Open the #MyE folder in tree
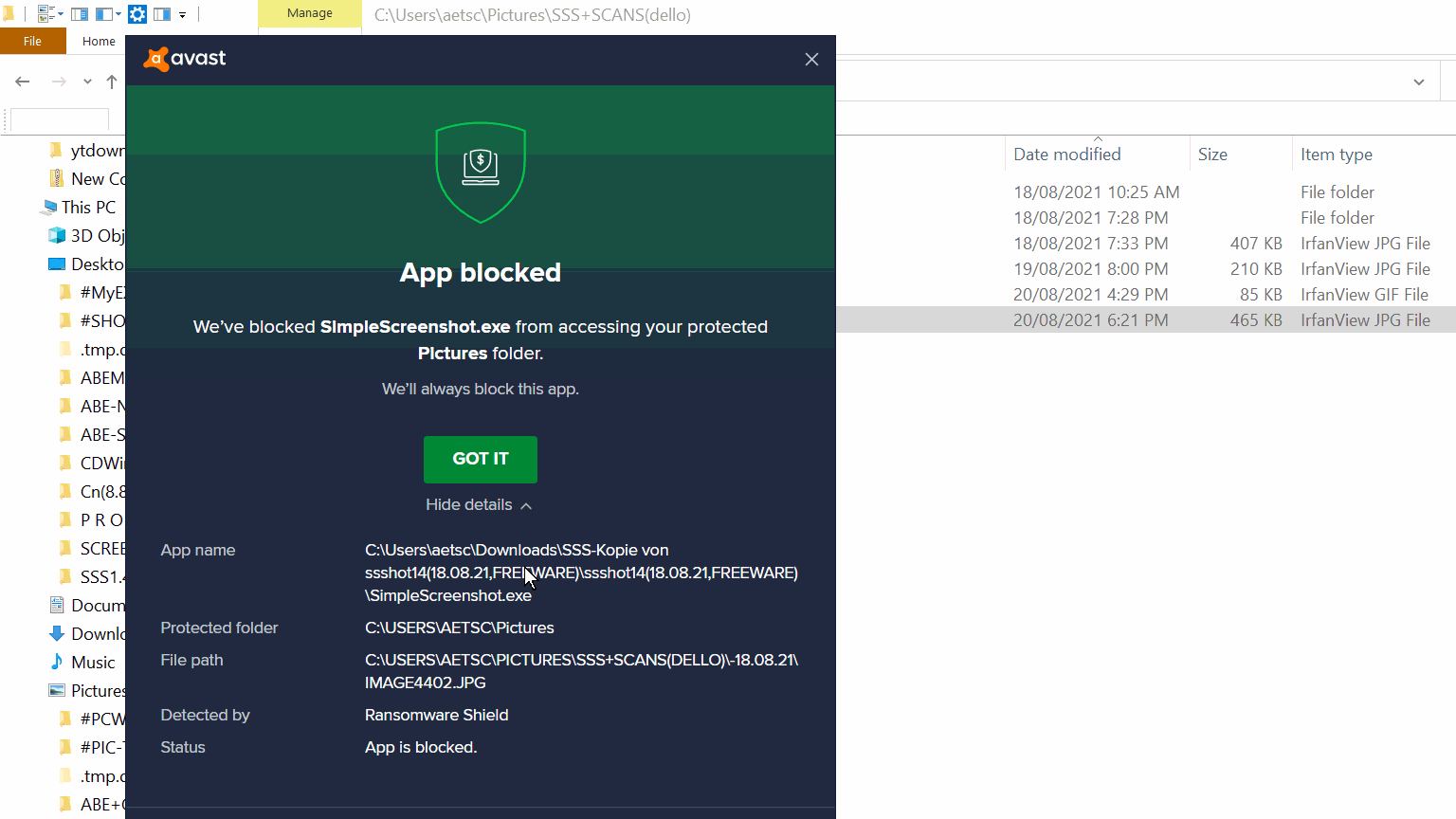The width and height of the screenshot is (1456, 819). click(91, 293)
